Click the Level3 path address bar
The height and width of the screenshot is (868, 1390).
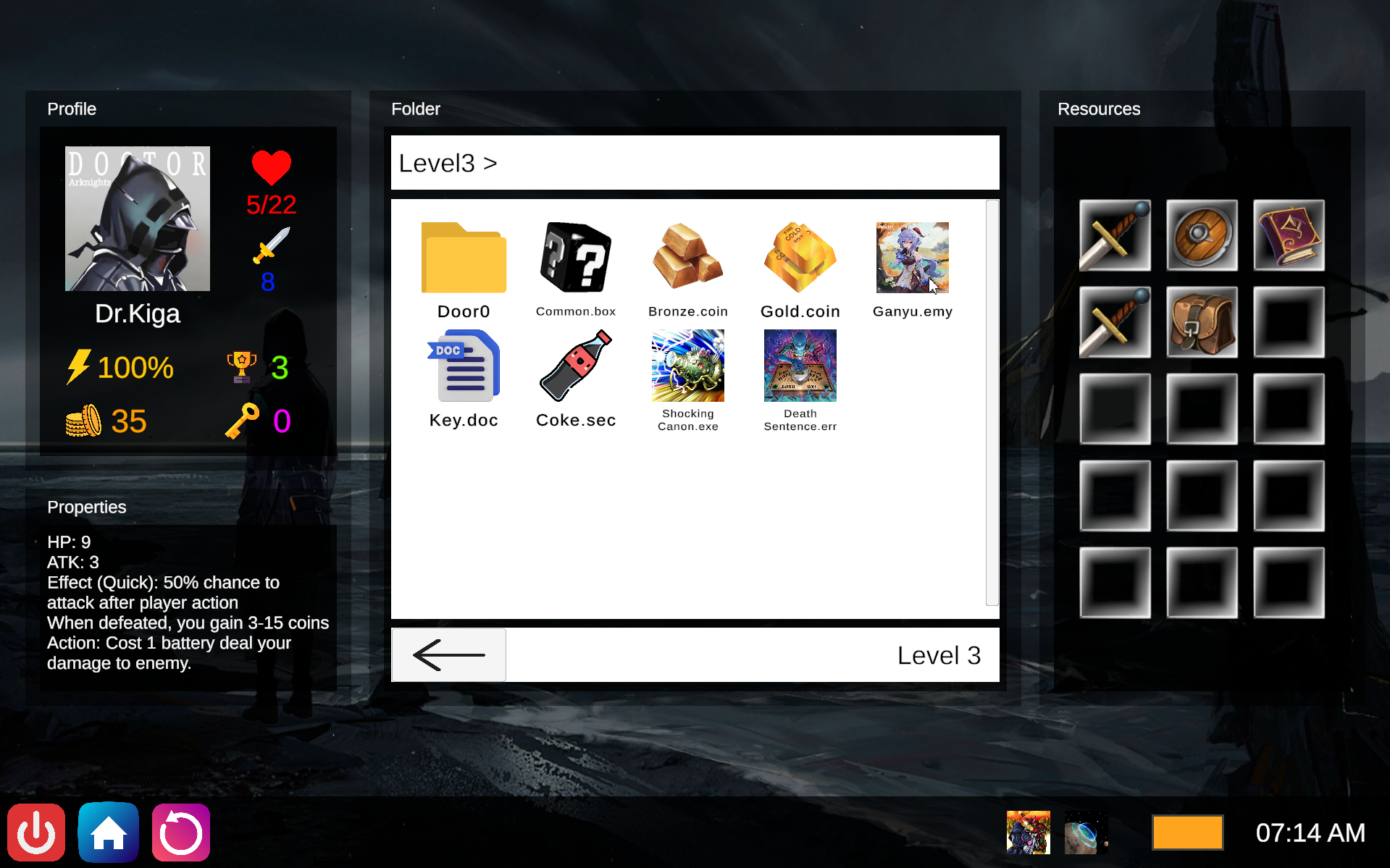(695, 163)
